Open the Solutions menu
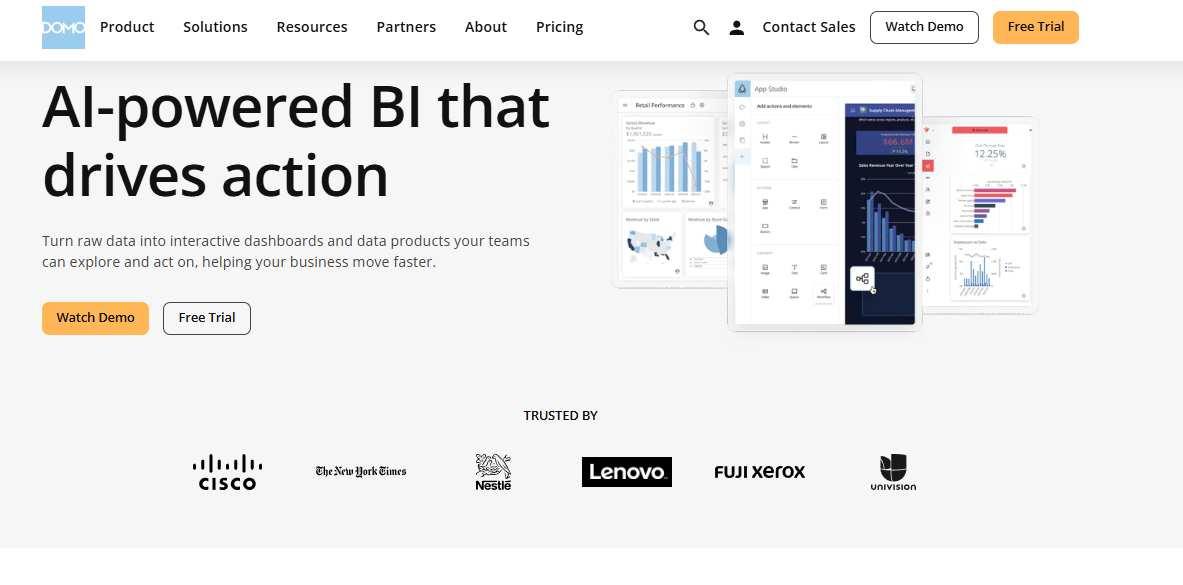The image size is (1183, 585). (215, 27)
